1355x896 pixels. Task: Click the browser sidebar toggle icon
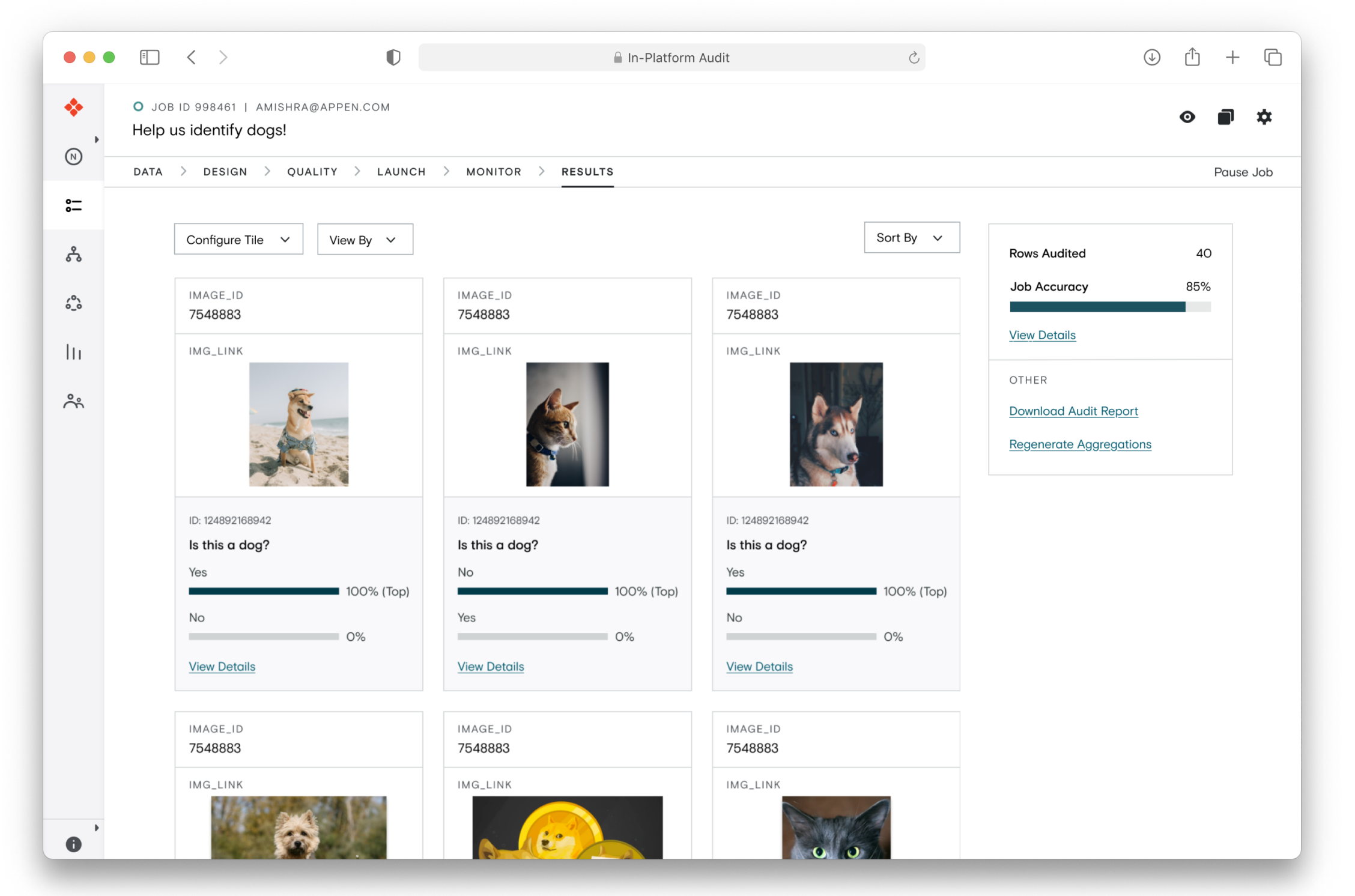[150, 57]
